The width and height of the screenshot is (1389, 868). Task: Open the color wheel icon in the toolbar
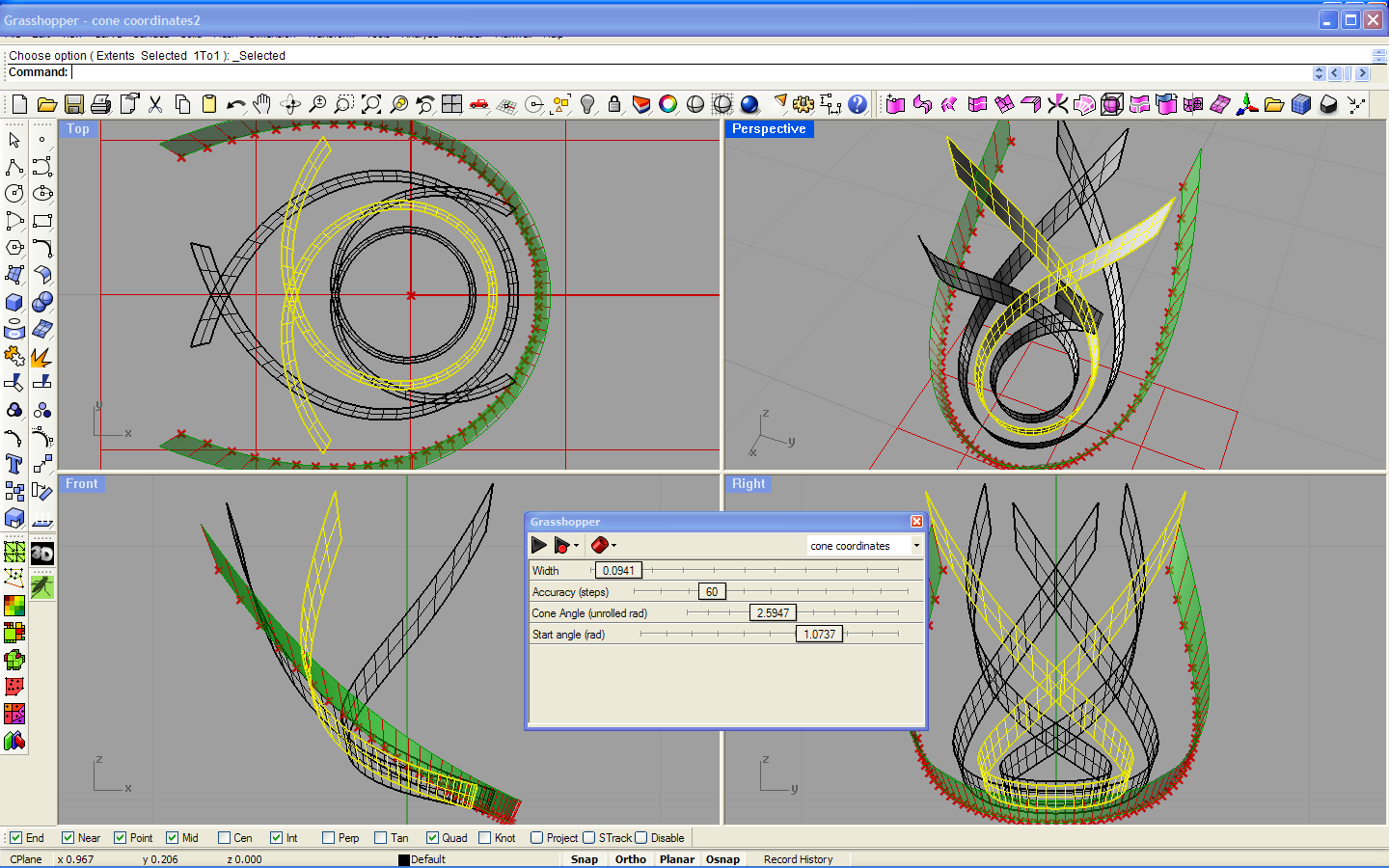coord(669,104)
